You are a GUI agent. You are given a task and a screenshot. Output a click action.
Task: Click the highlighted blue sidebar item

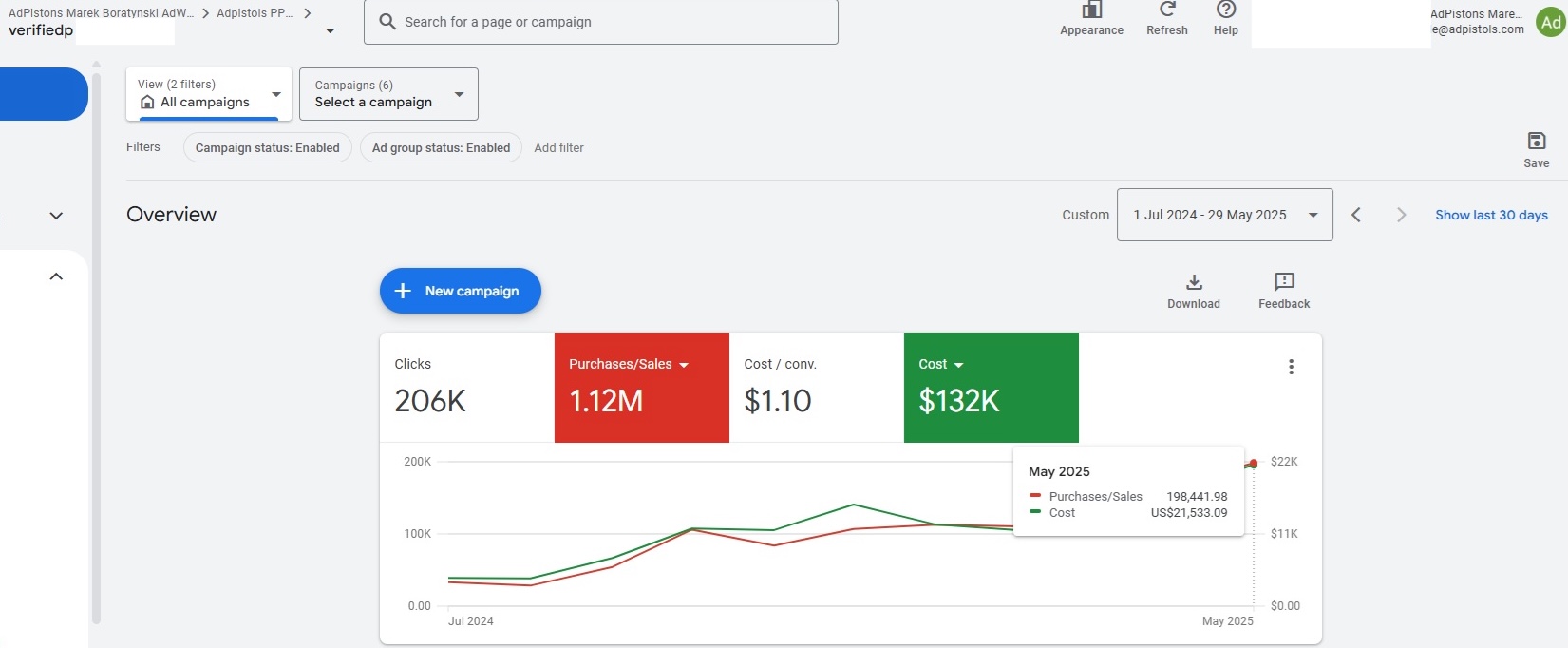point(44,94)
